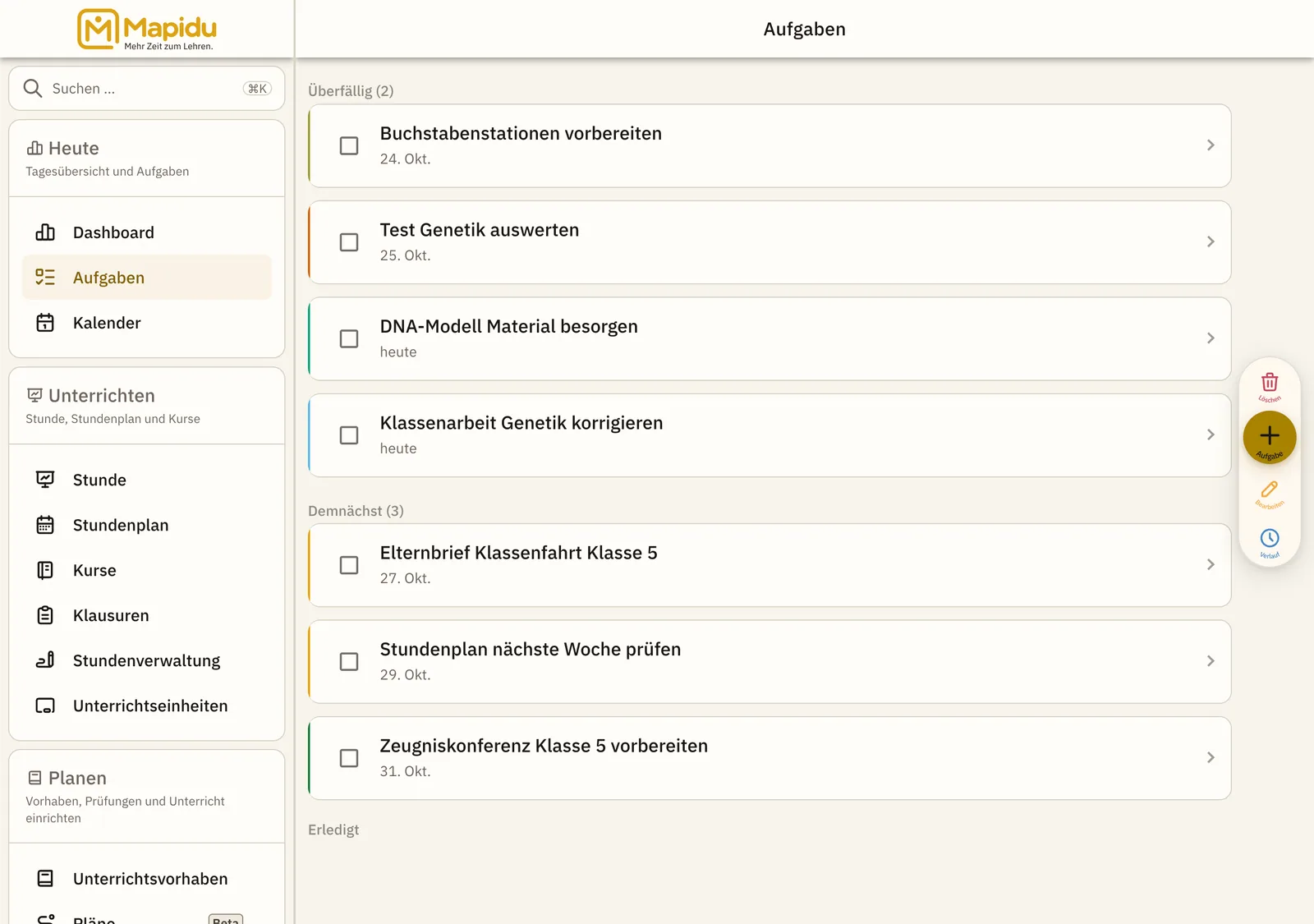Open Test Genetik auswerten chevron

tap(1211, 241)
